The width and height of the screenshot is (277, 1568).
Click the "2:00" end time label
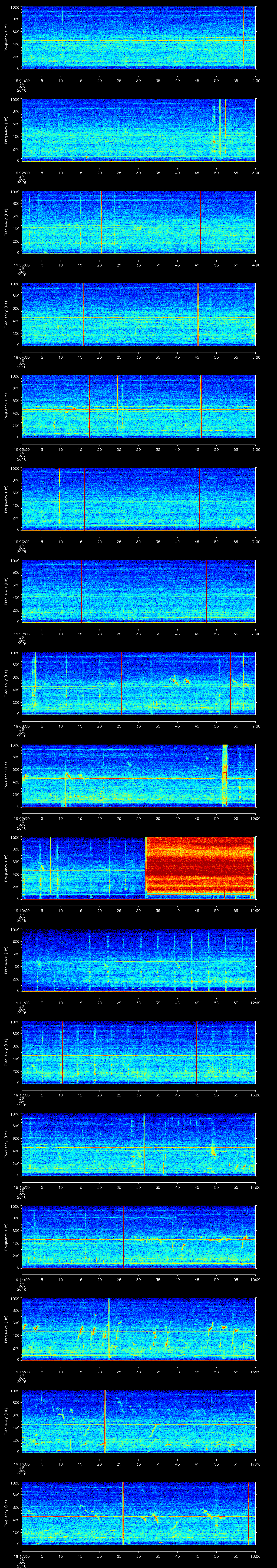pyautogui.click(x=256, y=80)
